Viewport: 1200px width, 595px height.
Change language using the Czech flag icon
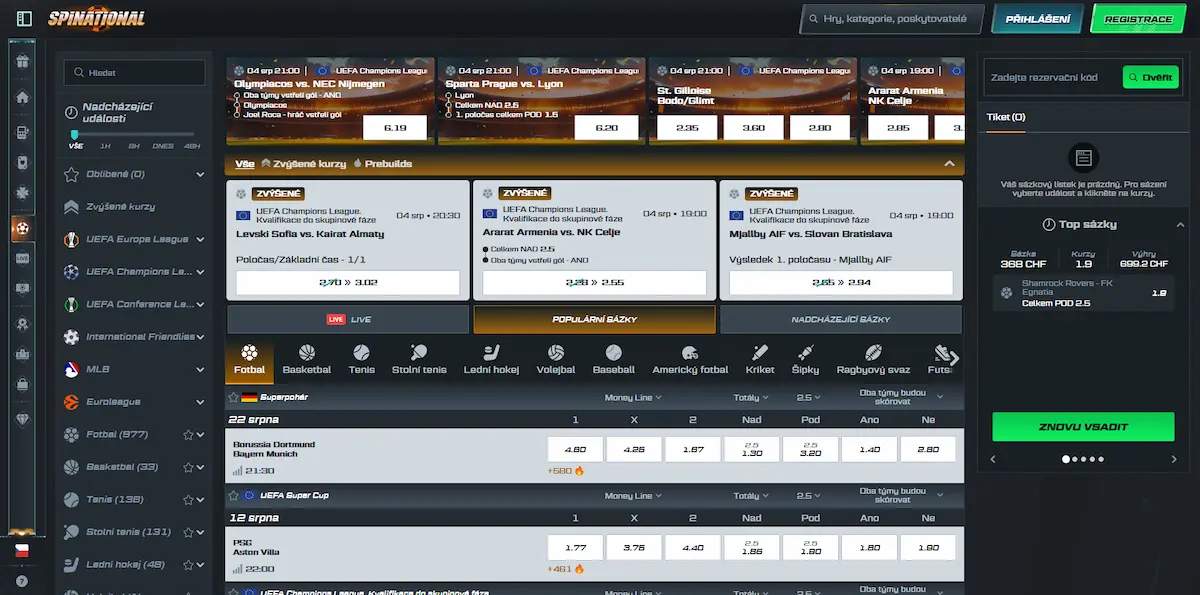click(x=22, y=550)
